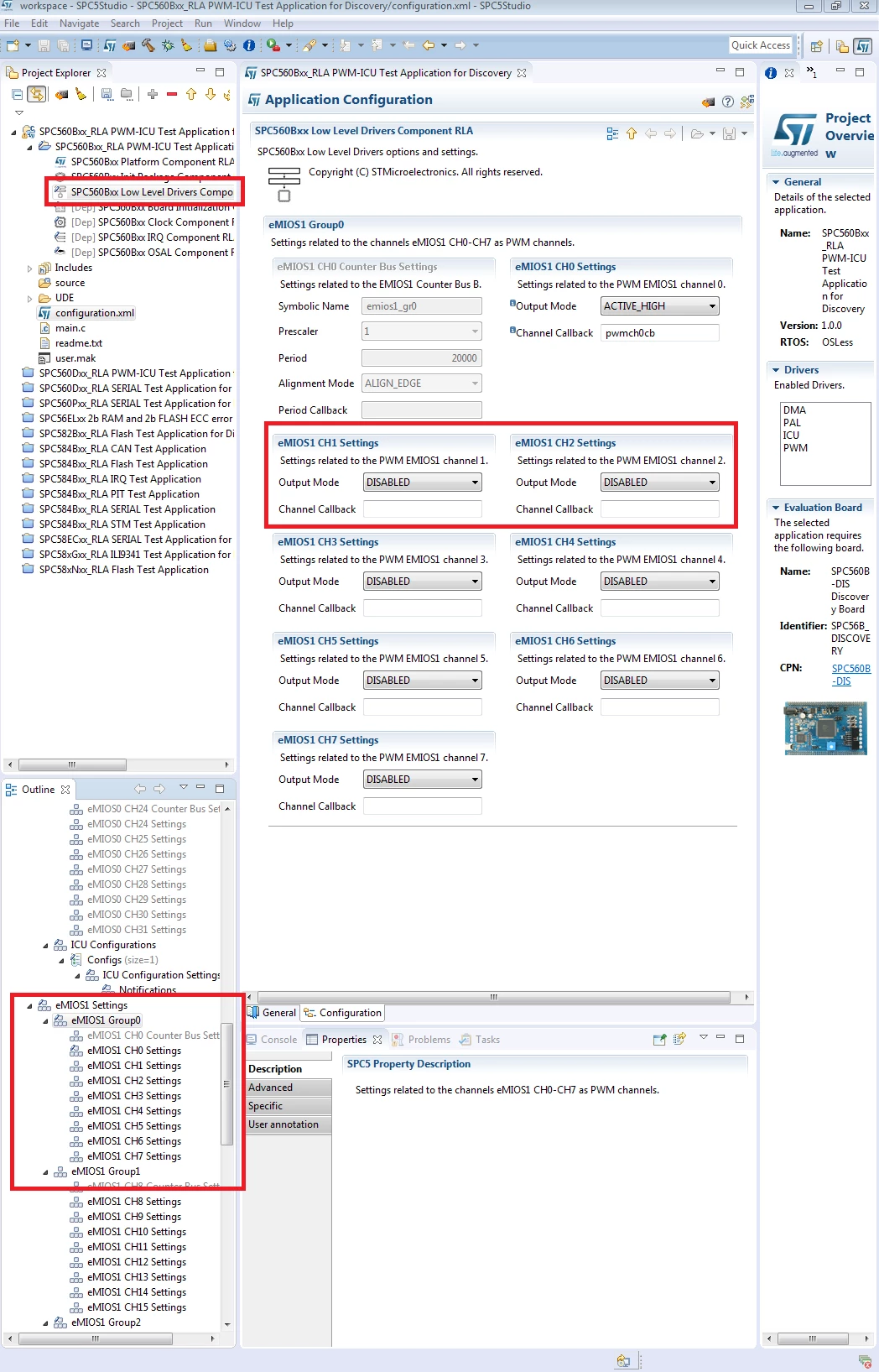Screen dimensions: 879x1372
Task: Click the move down arrow in Project Explorer
Action: coord(211,94)
